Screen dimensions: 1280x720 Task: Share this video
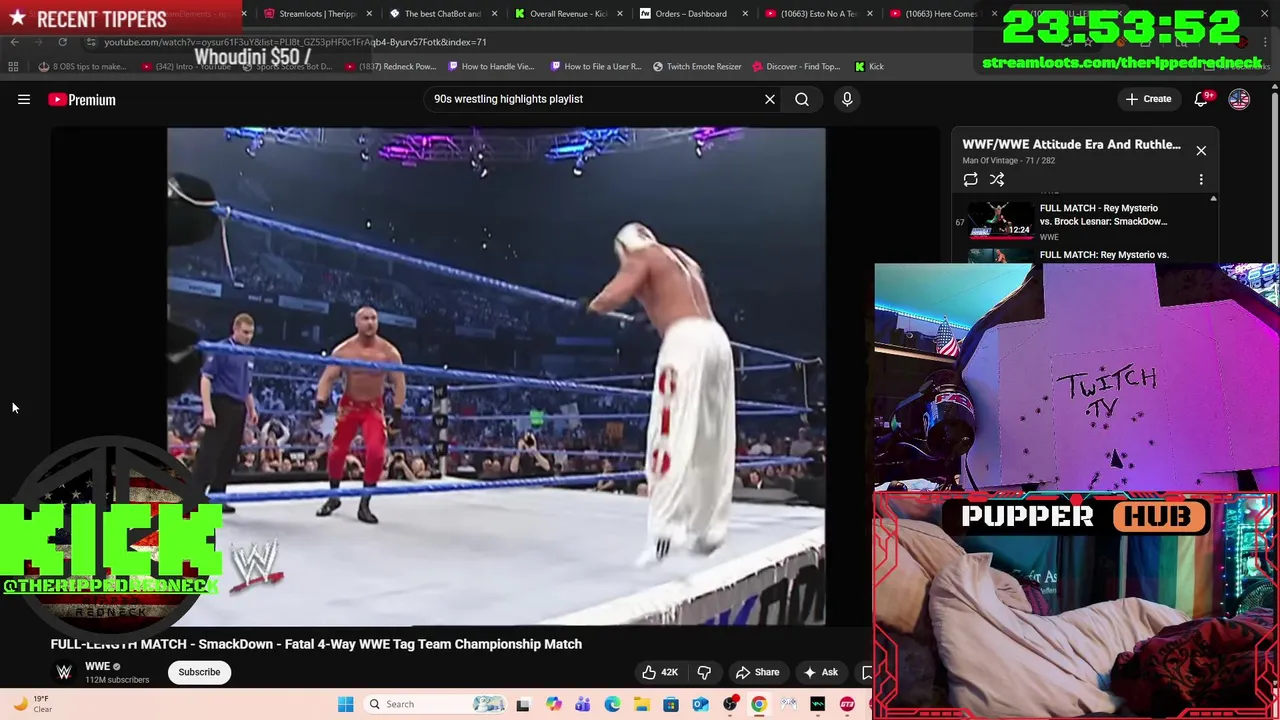[757, 672]
